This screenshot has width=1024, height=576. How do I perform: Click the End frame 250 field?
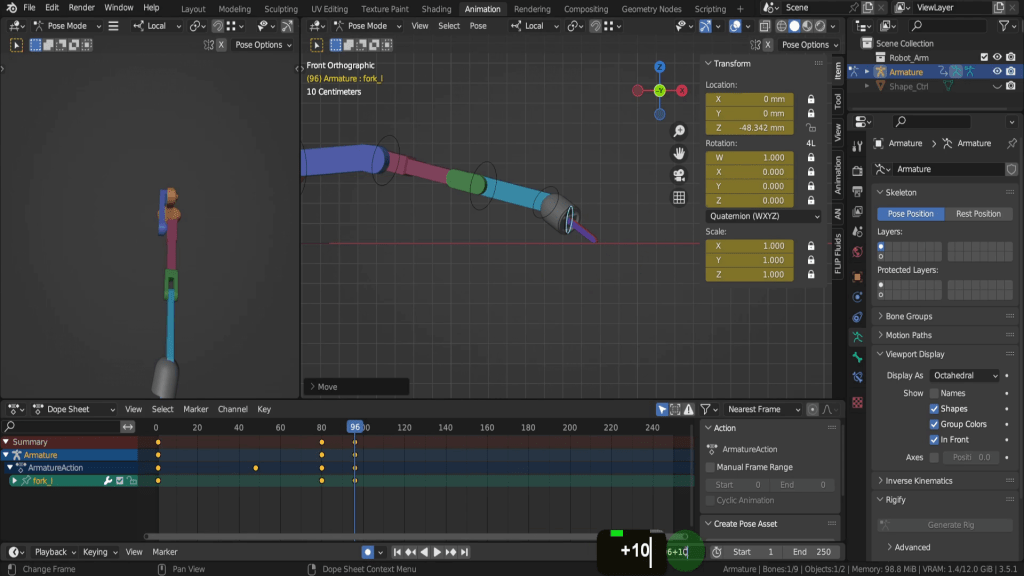point(812,552)
